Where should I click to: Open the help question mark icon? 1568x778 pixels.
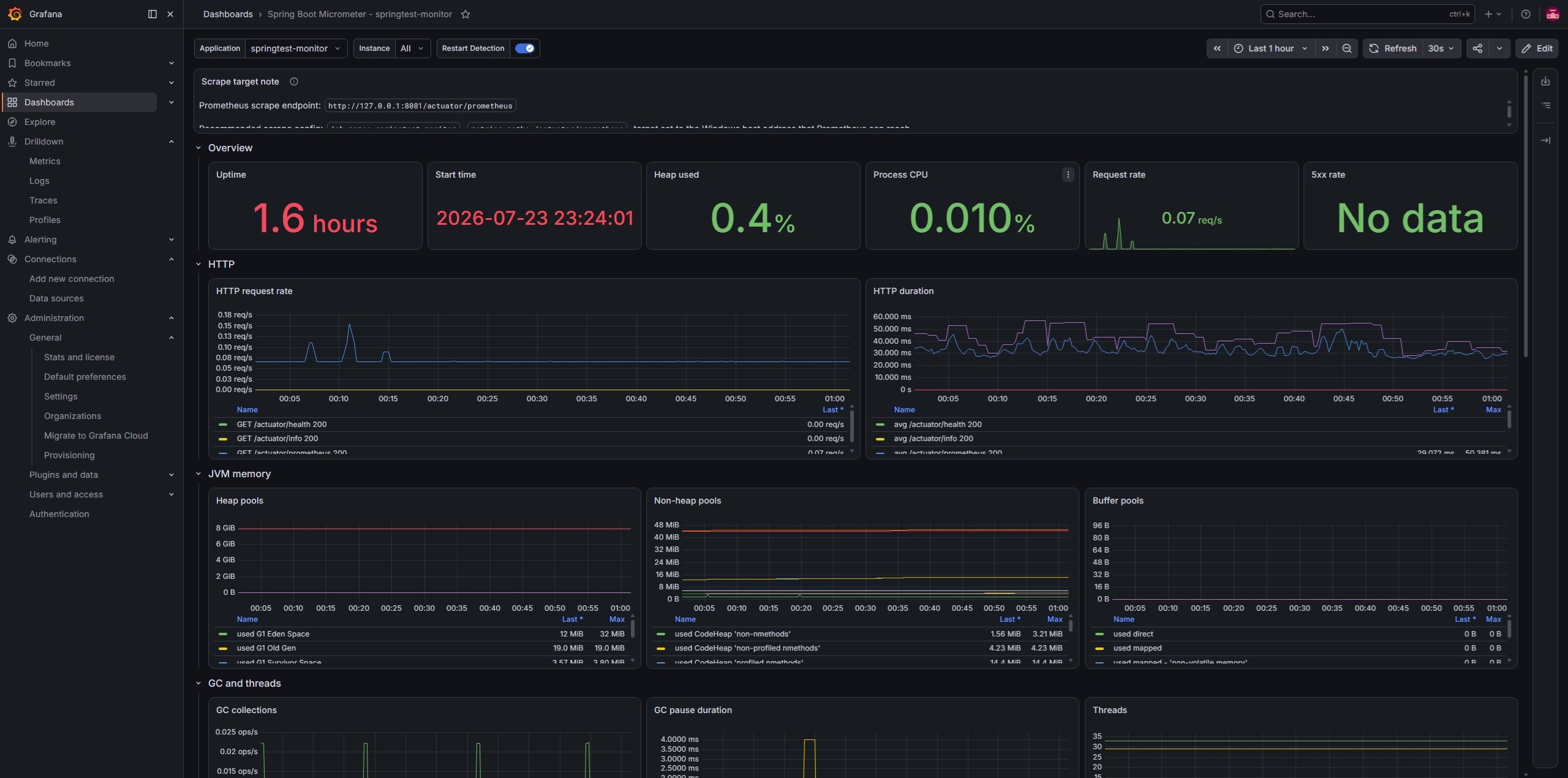(1526, 14)
